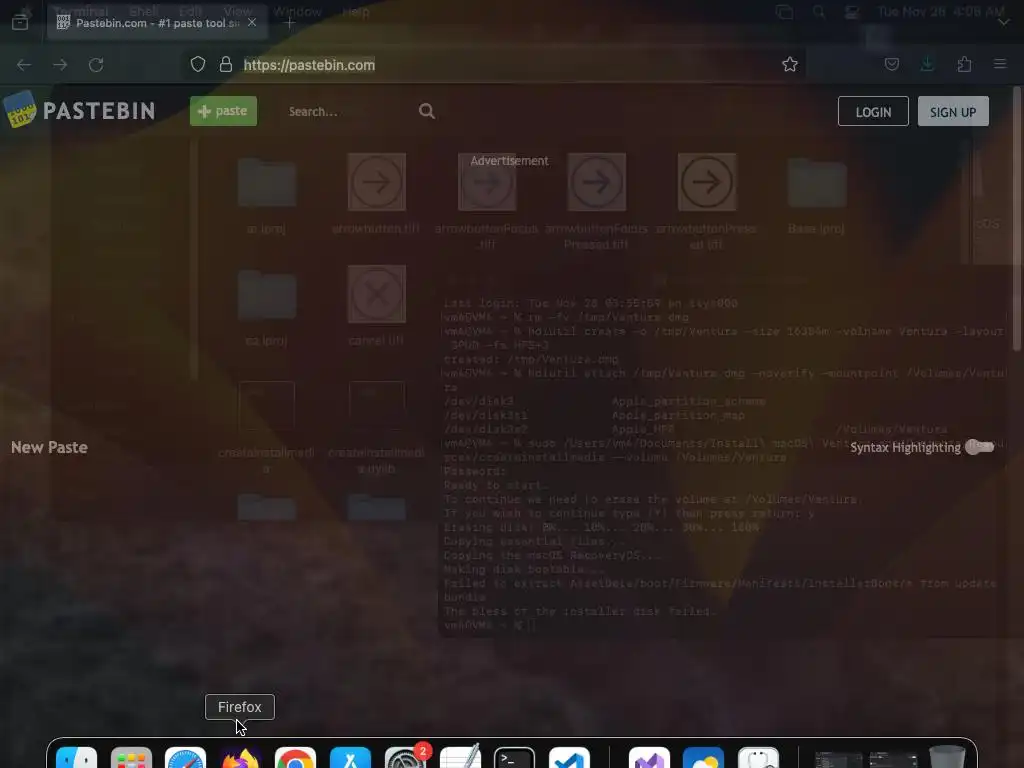Expand the list all tabs chevron
Image resolution: width=1024 pixels, height=768 pixels.
[x=1004, y=22]
